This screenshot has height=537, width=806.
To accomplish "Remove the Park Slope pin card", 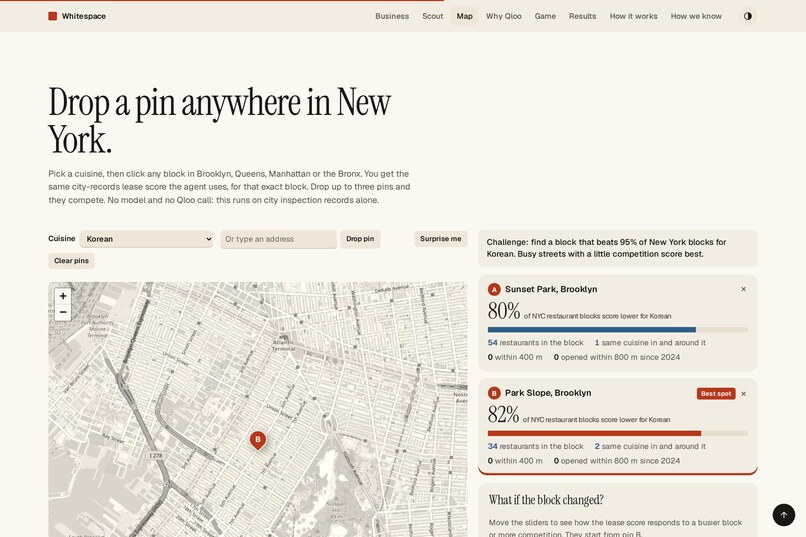I will click(x=743, y=394).
